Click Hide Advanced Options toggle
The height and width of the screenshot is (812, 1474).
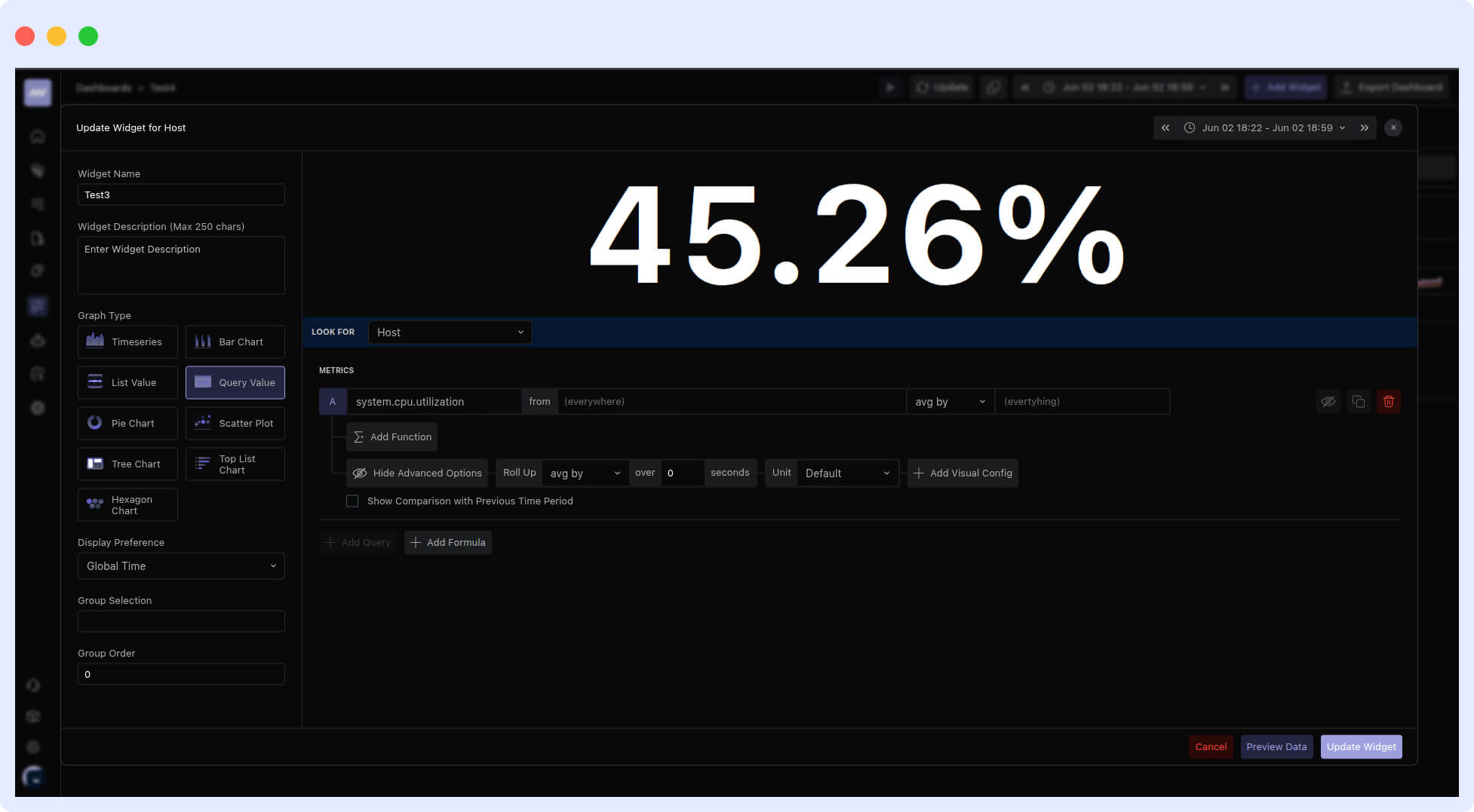tap(417, 473)
